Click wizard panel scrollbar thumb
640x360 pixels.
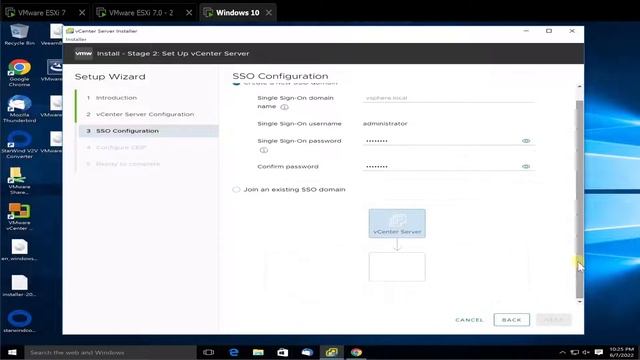579,199
